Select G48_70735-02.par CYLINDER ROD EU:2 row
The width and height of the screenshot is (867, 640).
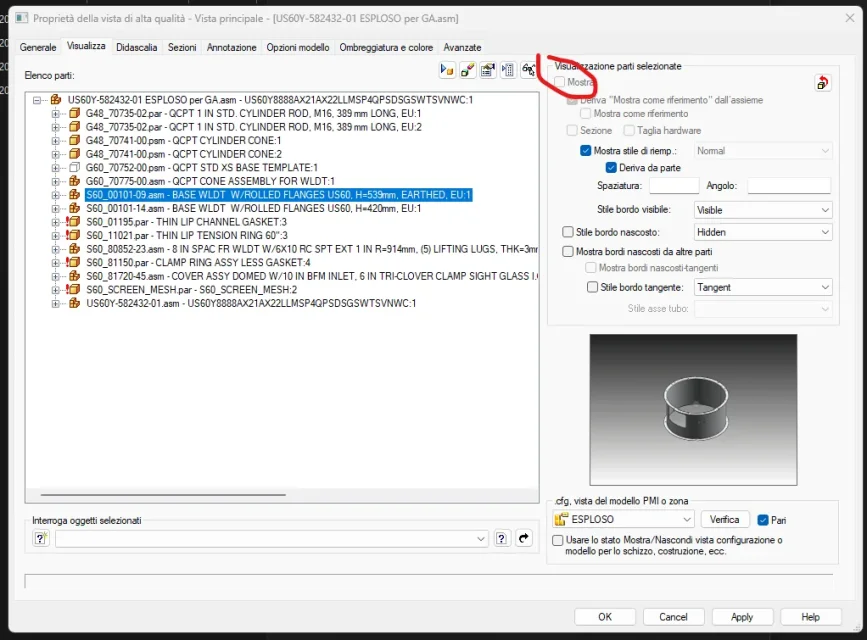click(x=253, y=127)
